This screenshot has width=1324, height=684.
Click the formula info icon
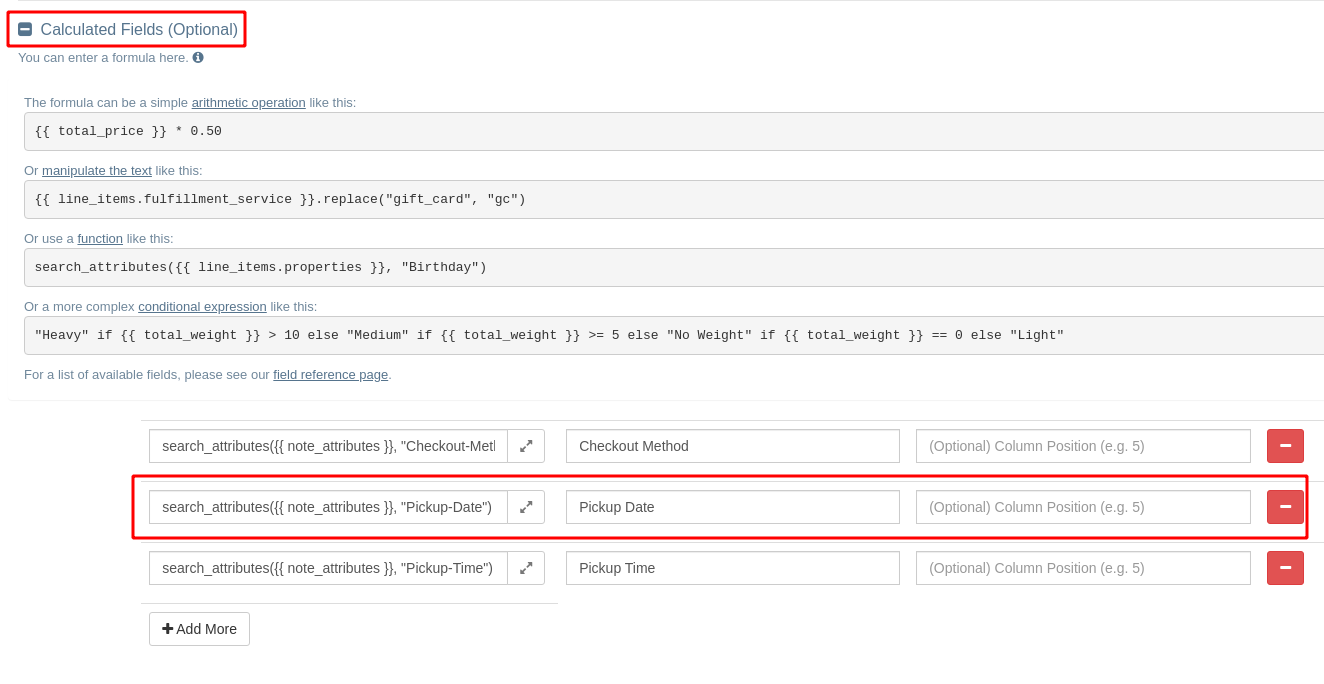pos(197,58)
